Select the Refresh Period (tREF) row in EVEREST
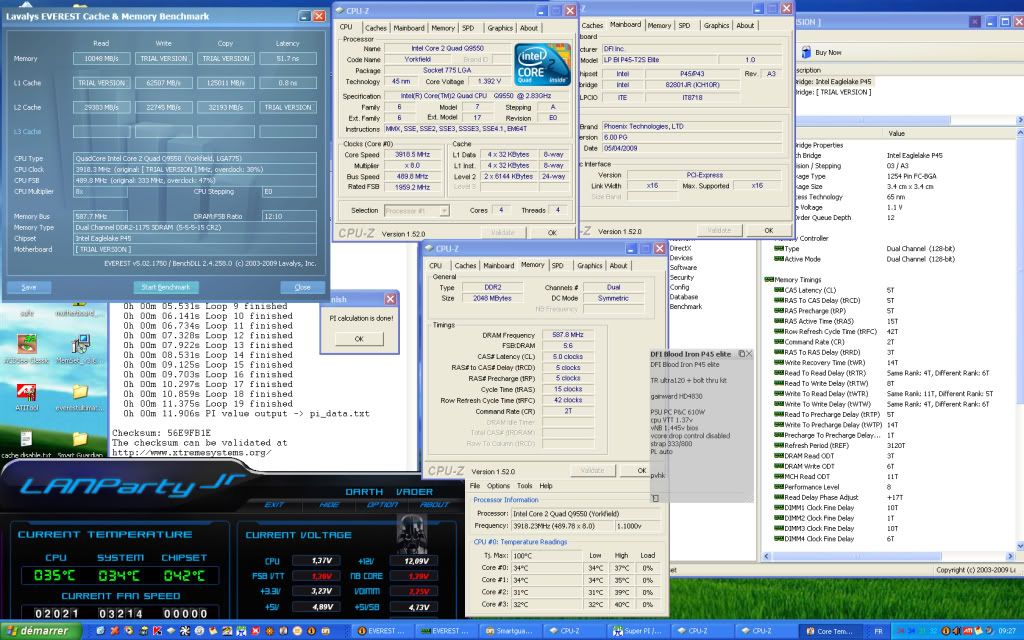The height and width of the screenshot is (640, 1024). [x=889, y=445]
